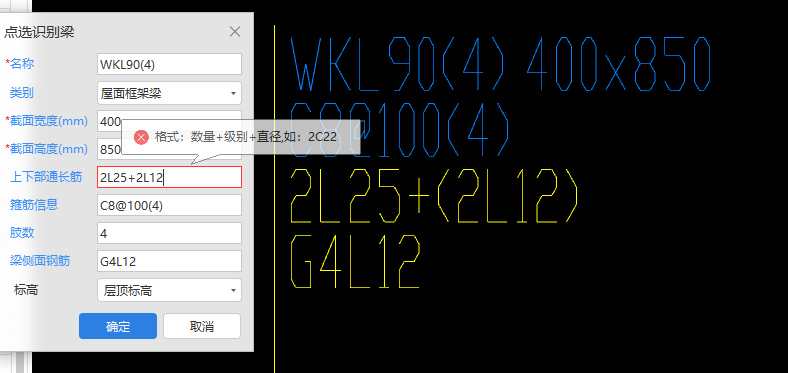Screen dimensions: 788x373
Task: Click the 肢数 label
Action: coord(22,233)
